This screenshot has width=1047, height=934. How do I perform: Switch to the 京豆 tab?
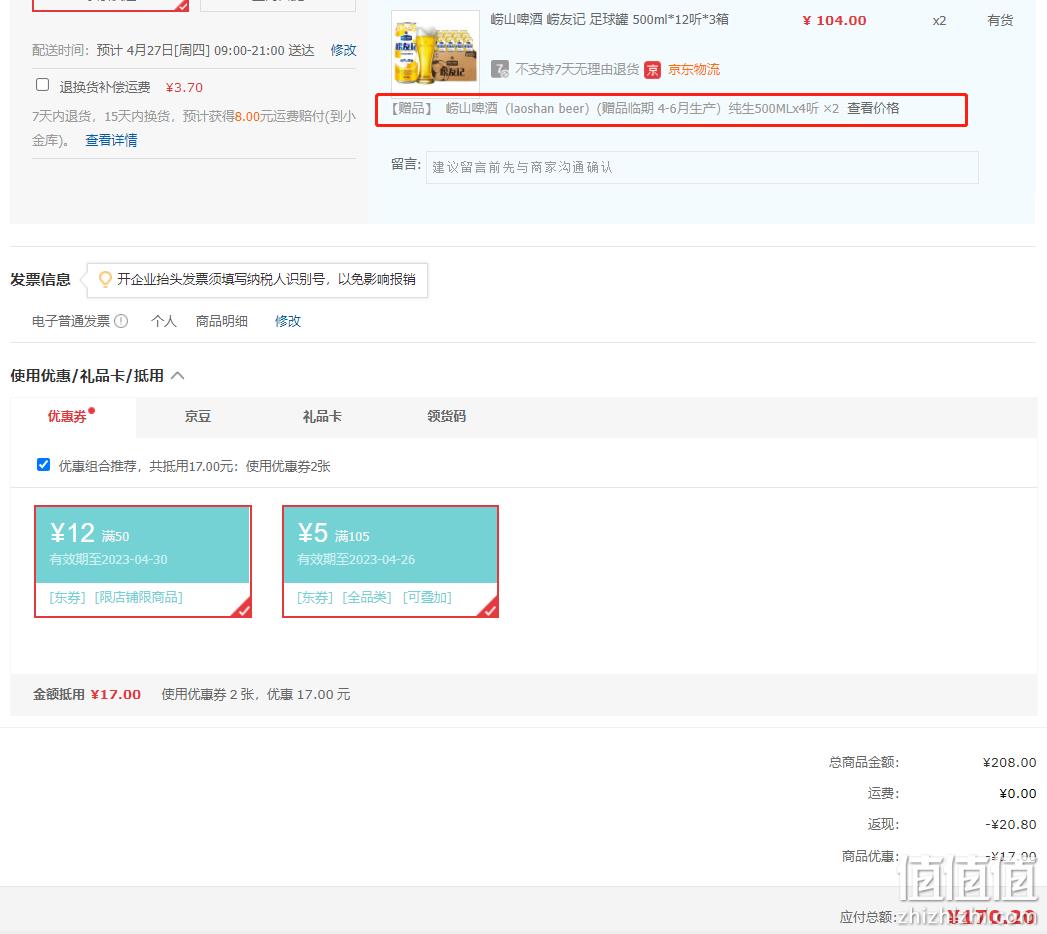[x=198, y=417]
